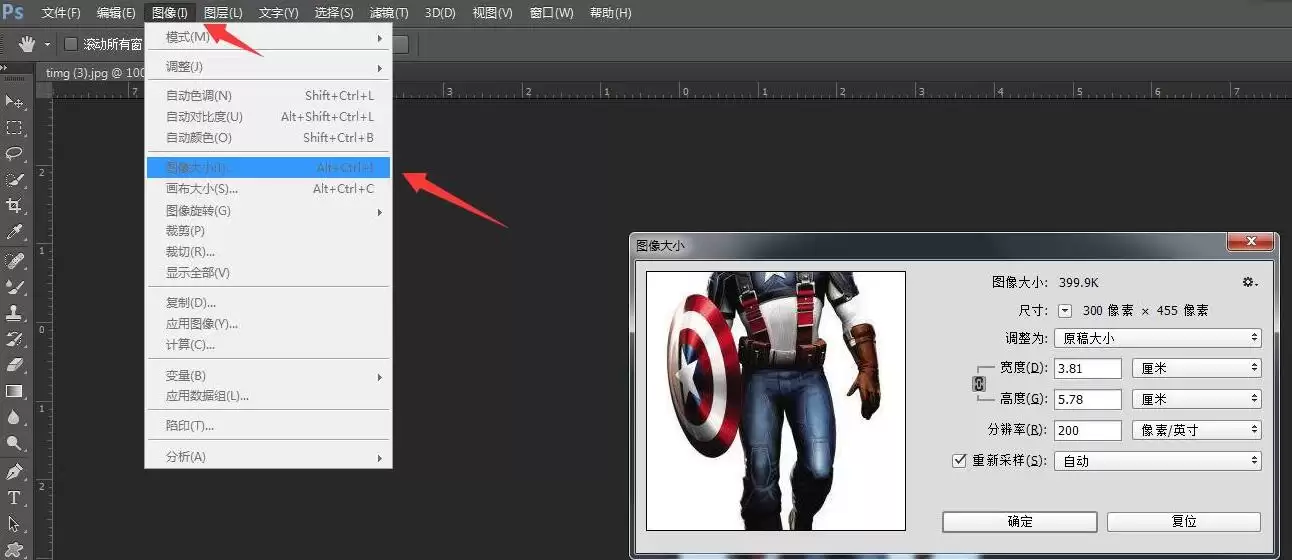
Task: Select the Crop tool
Action: click(14, 206)
